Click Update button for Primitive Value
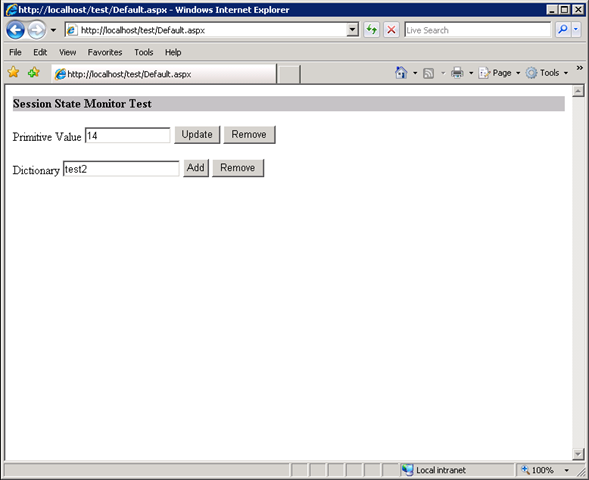 pyautogui.click(x=197, y=134)
